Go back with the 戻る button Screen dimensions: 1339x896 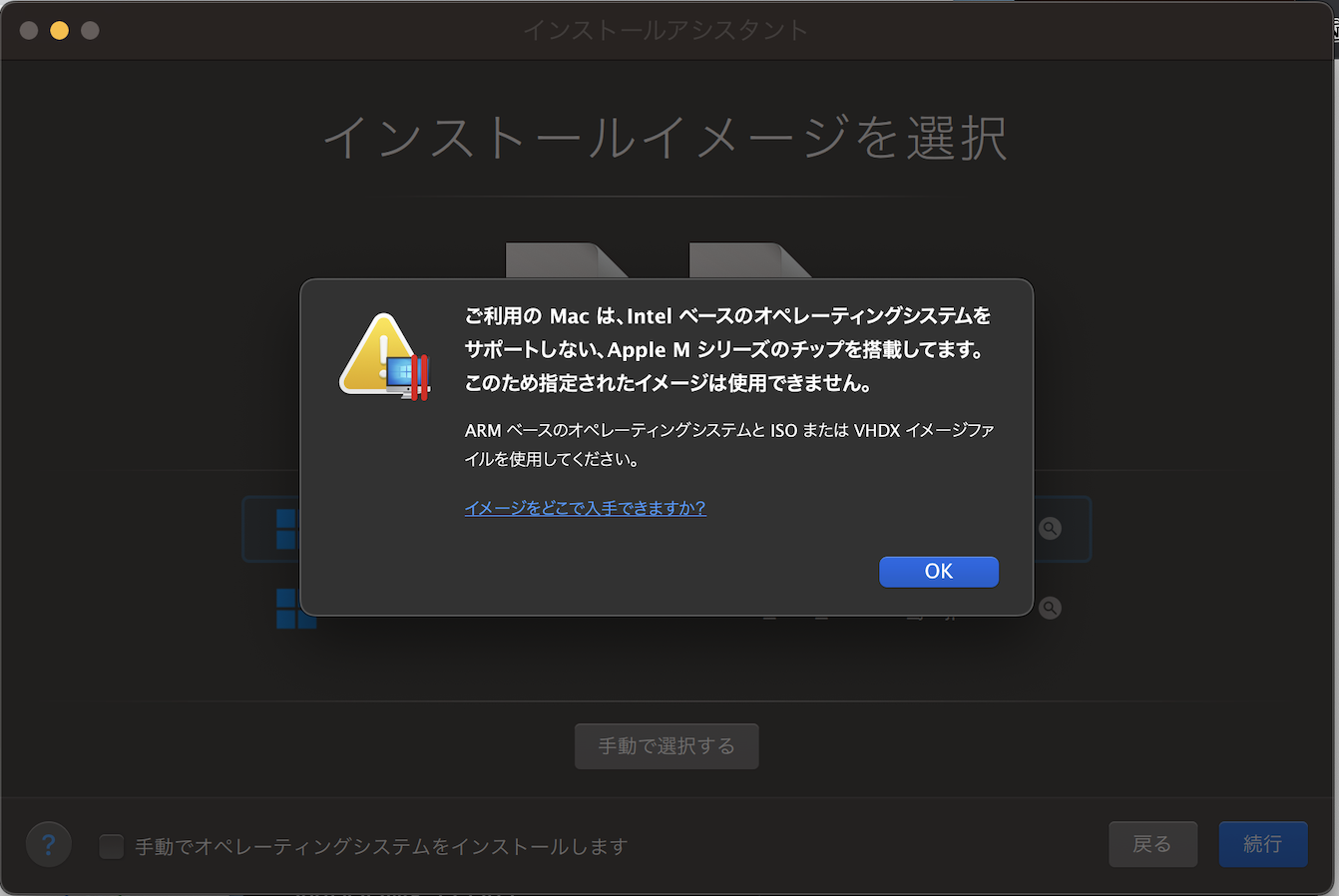pos(1152,844)
